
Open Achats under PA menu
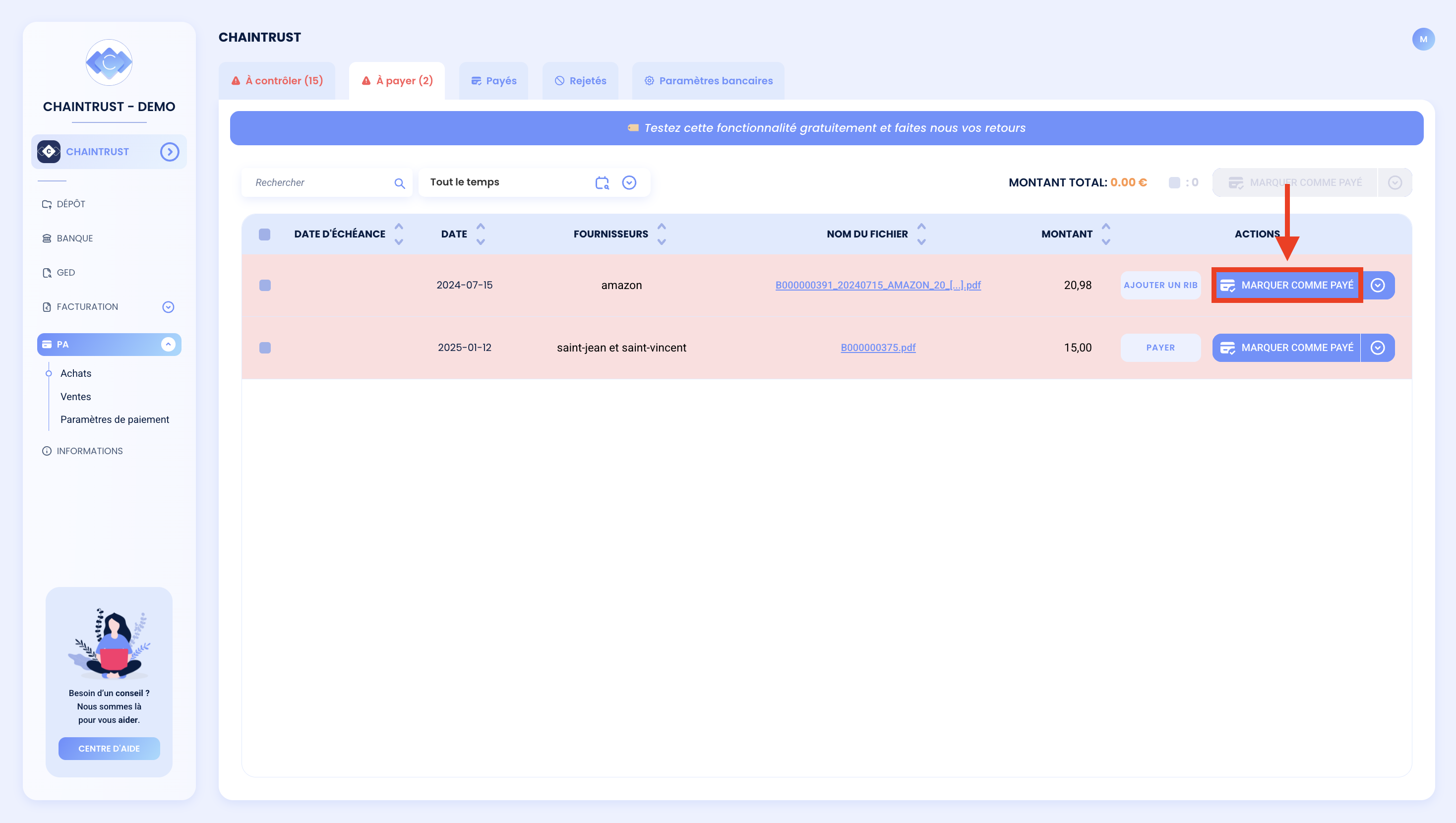click(76, 374)
